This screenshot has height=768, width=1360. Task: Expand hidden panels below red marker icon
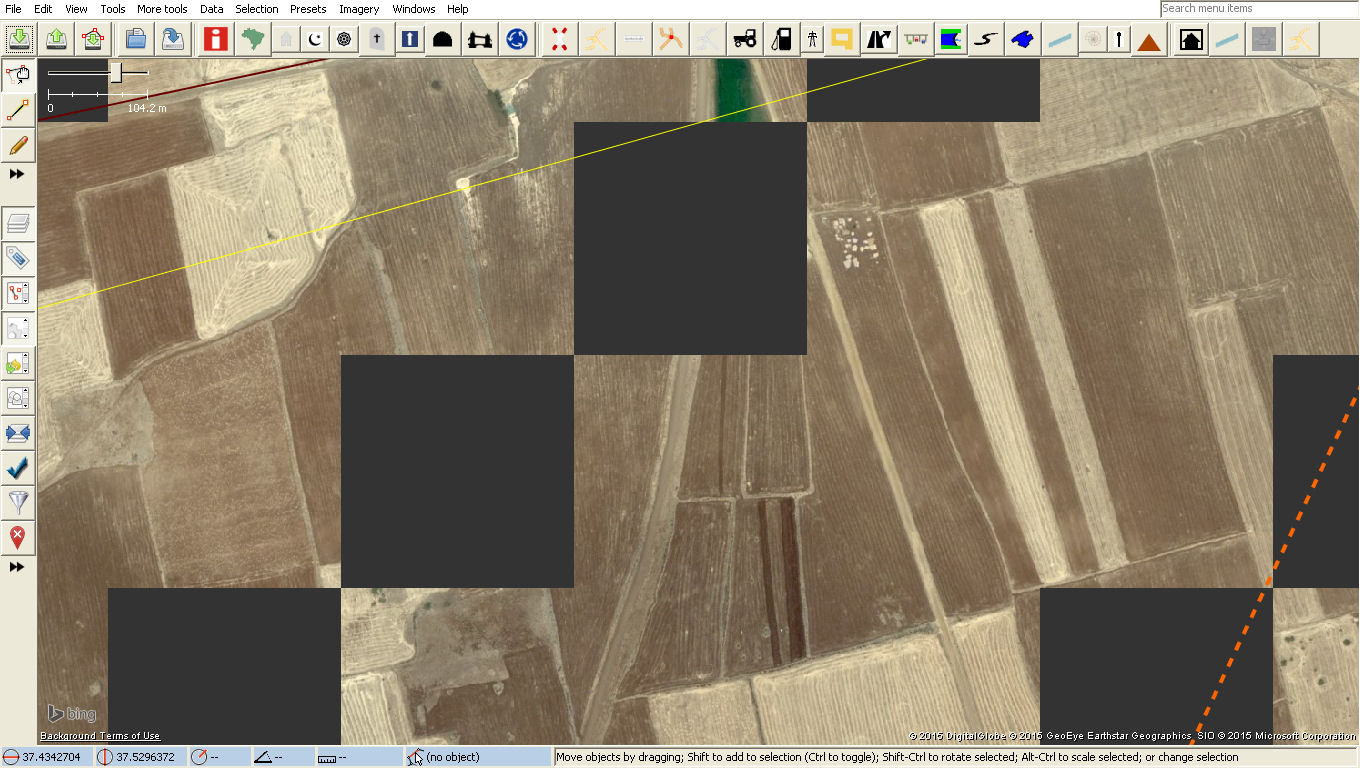point(17,567)
